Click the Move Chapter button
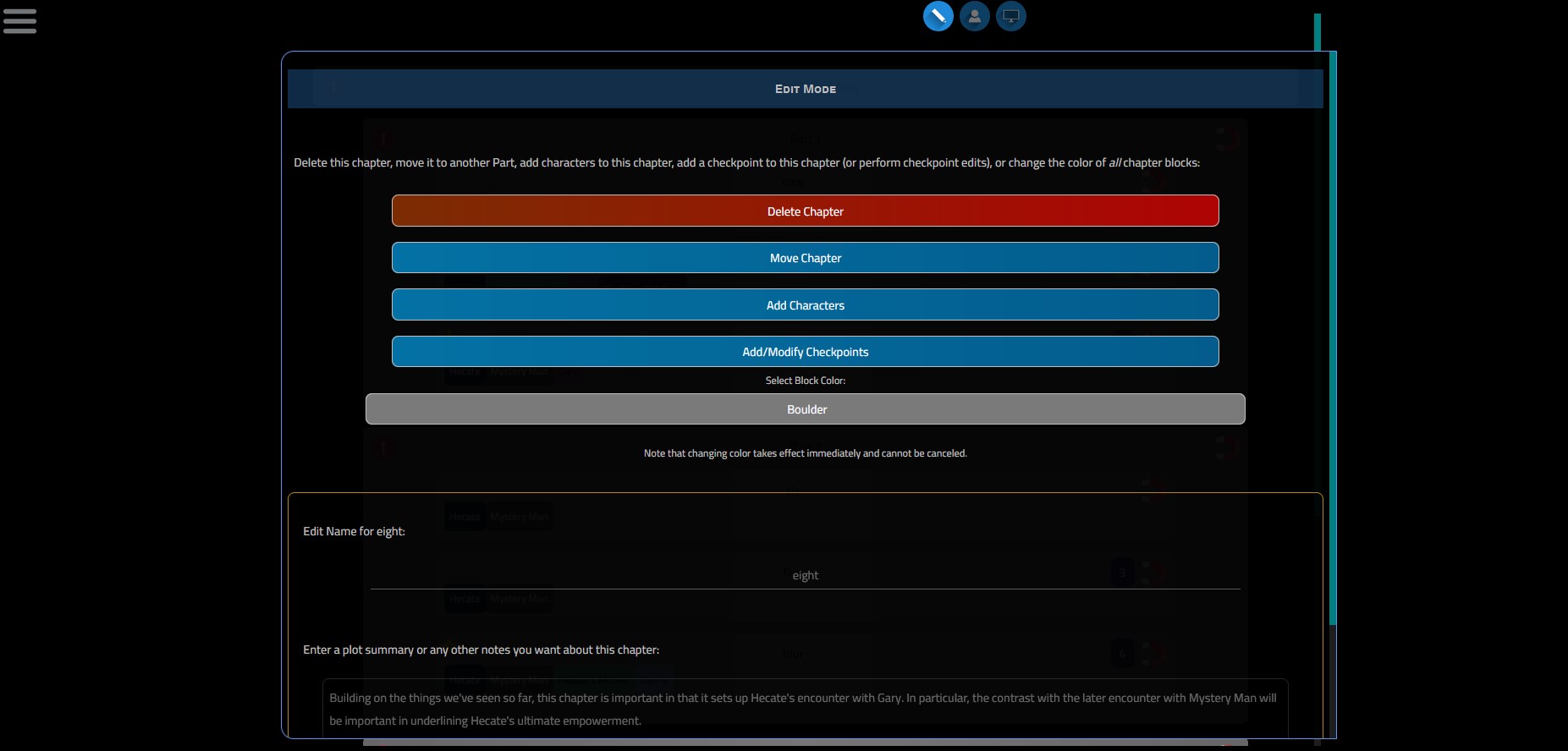Image resolution: width=1568 pixels, height=751 pixels. [805, 258]
